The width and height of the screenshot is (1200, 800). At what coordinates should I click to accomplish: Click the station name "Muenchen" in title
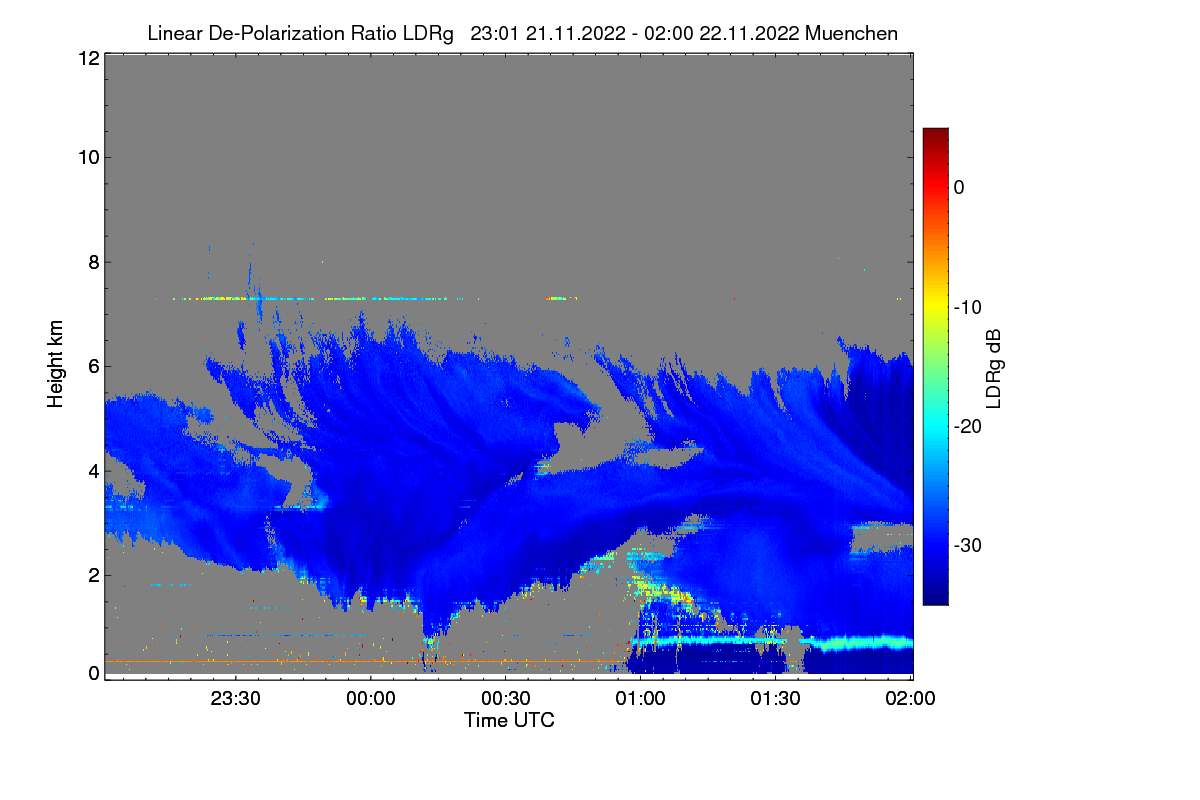click(x=851, y=34)
